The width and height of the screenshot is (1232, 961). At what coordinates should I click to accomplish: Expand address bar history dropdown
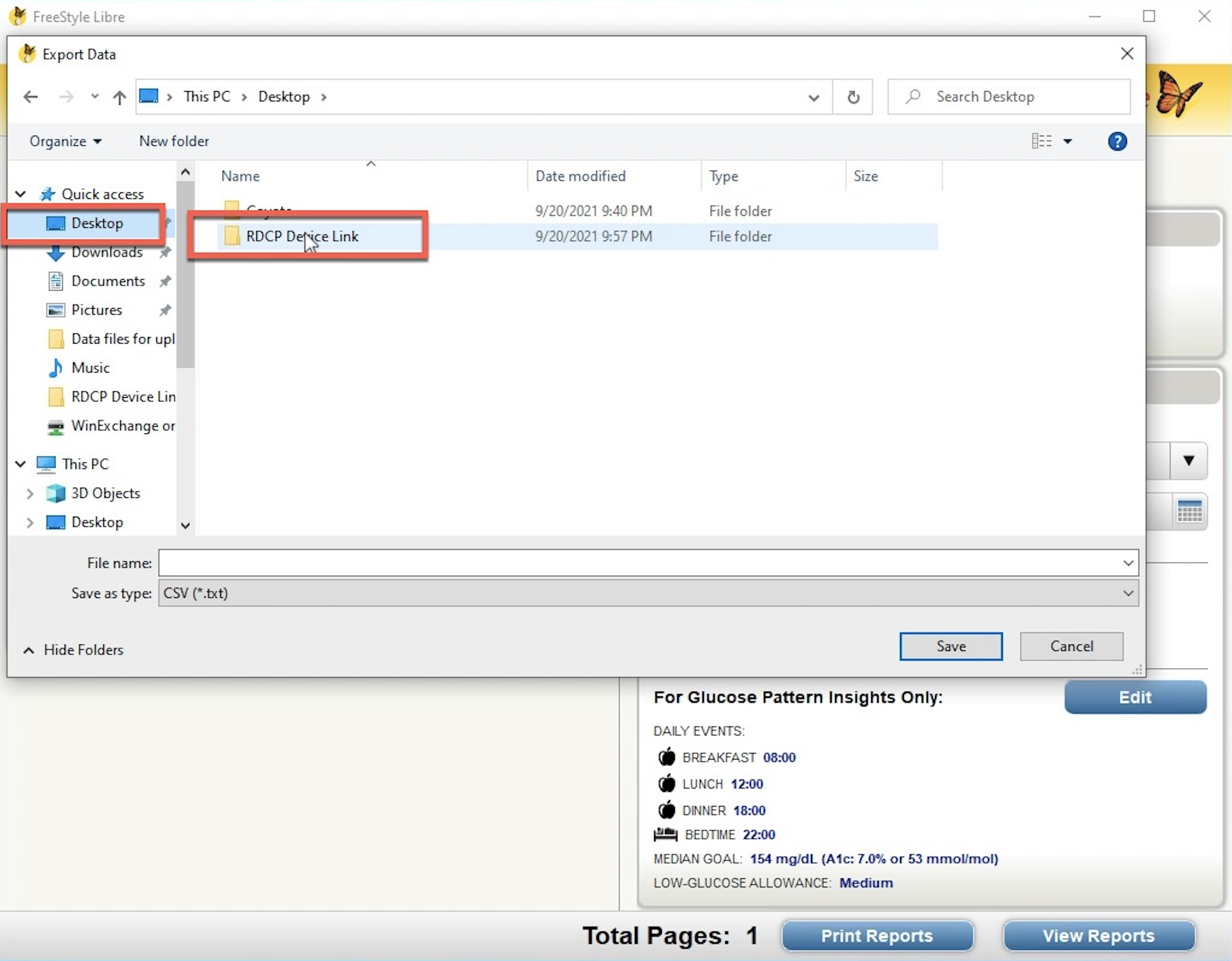[x=814, y=98]
